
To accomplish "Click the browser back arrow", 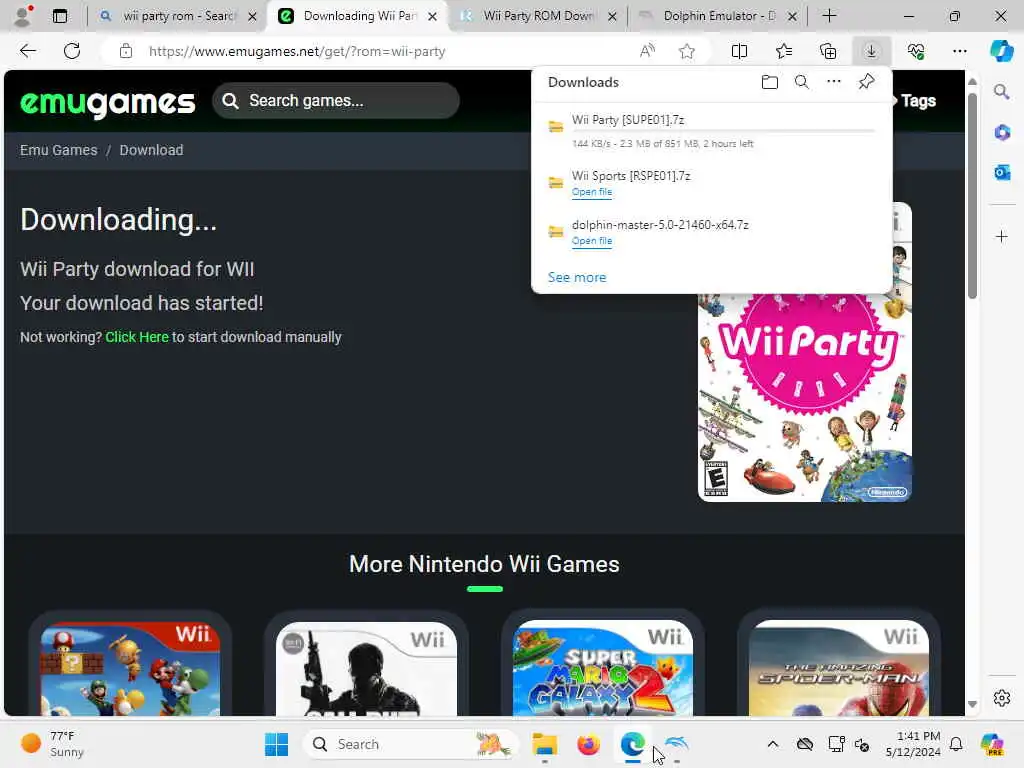I will [x=27, y=51].
